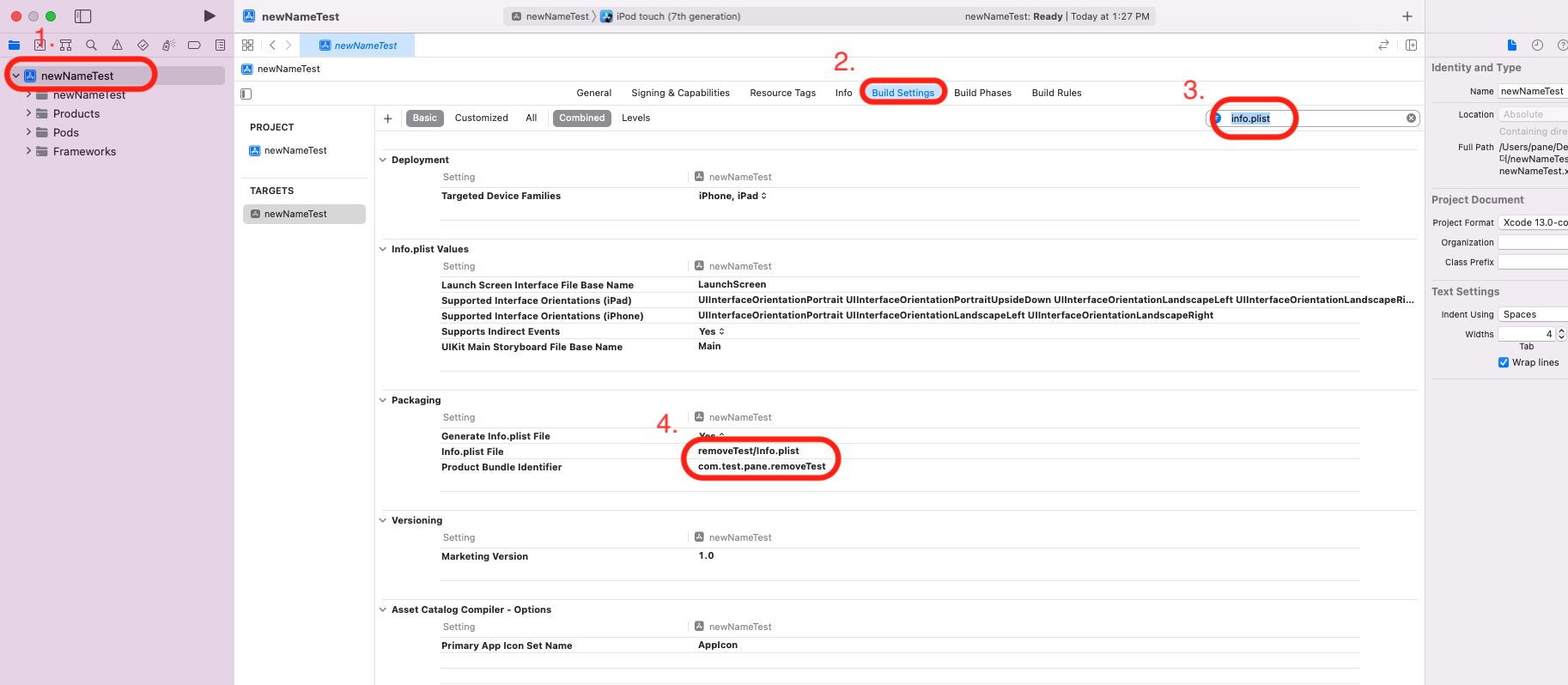Click the info.plist search field
Image resolution: width=1568 pixels, height=685 pixels.
(x=1314, y=118)
